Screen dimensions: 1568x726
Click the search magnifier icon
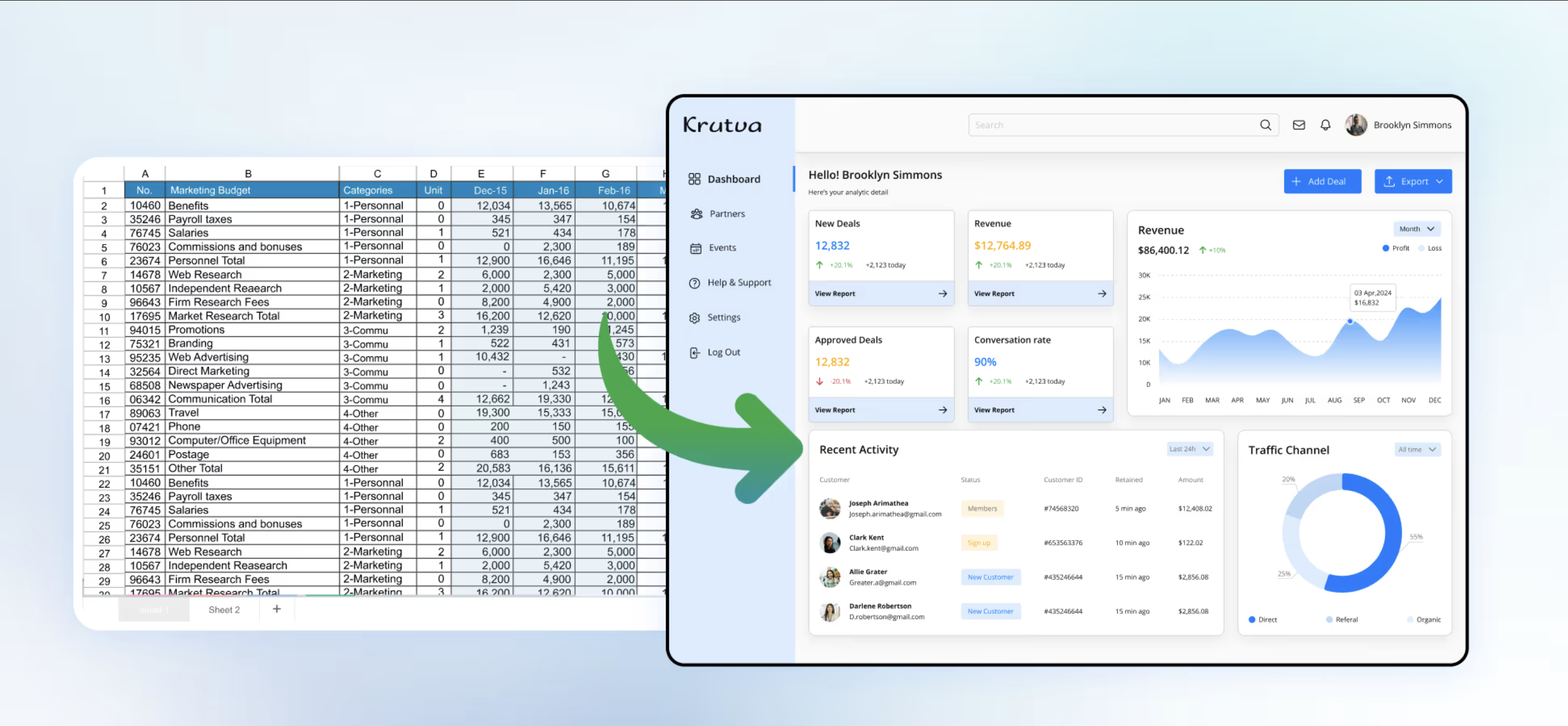(1266, 125)
